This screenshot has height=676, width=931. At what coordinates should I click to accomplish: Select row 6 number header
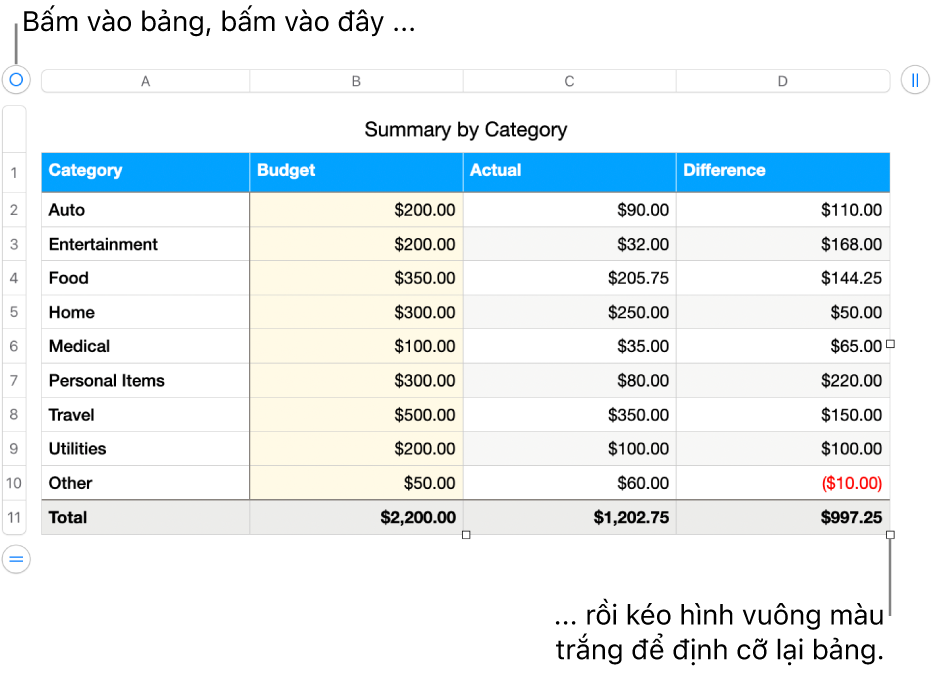point(15,346)
